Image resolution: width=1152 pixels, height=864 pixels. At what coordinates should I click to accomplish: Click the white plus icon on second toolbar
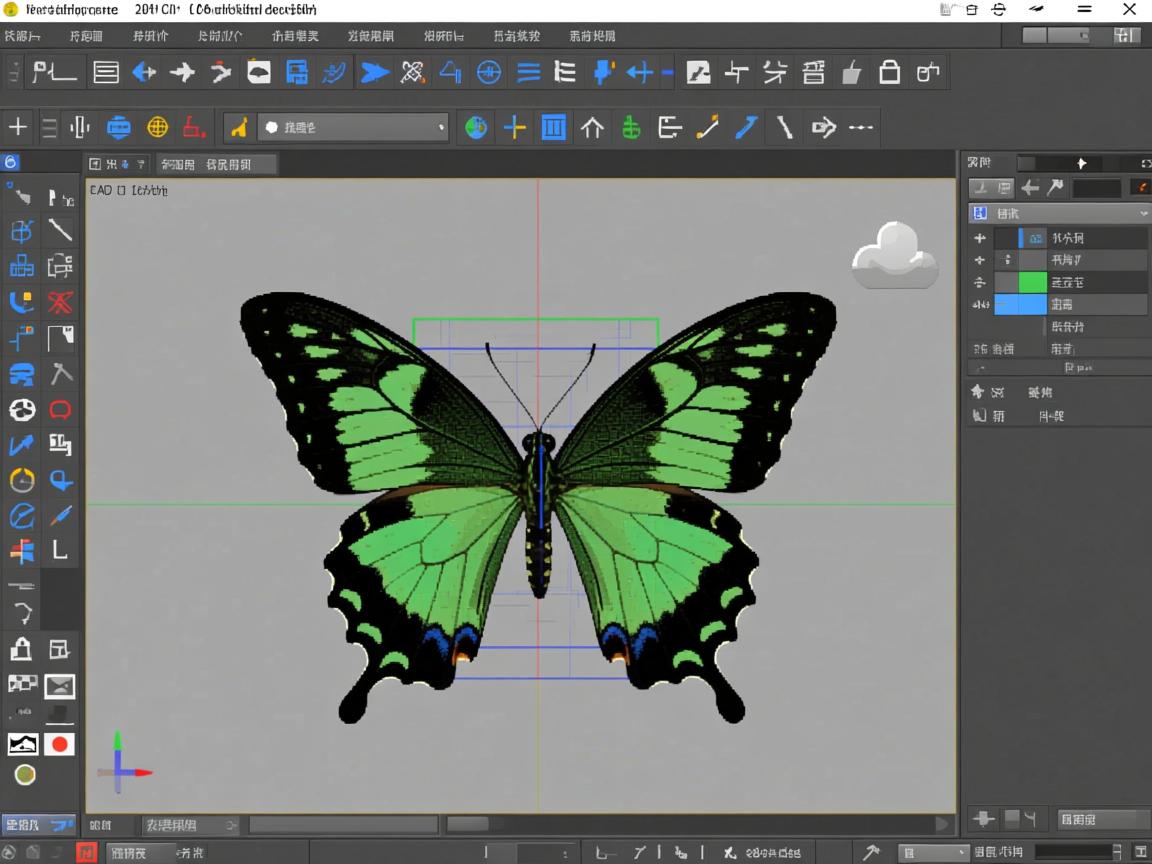point(18,127)
